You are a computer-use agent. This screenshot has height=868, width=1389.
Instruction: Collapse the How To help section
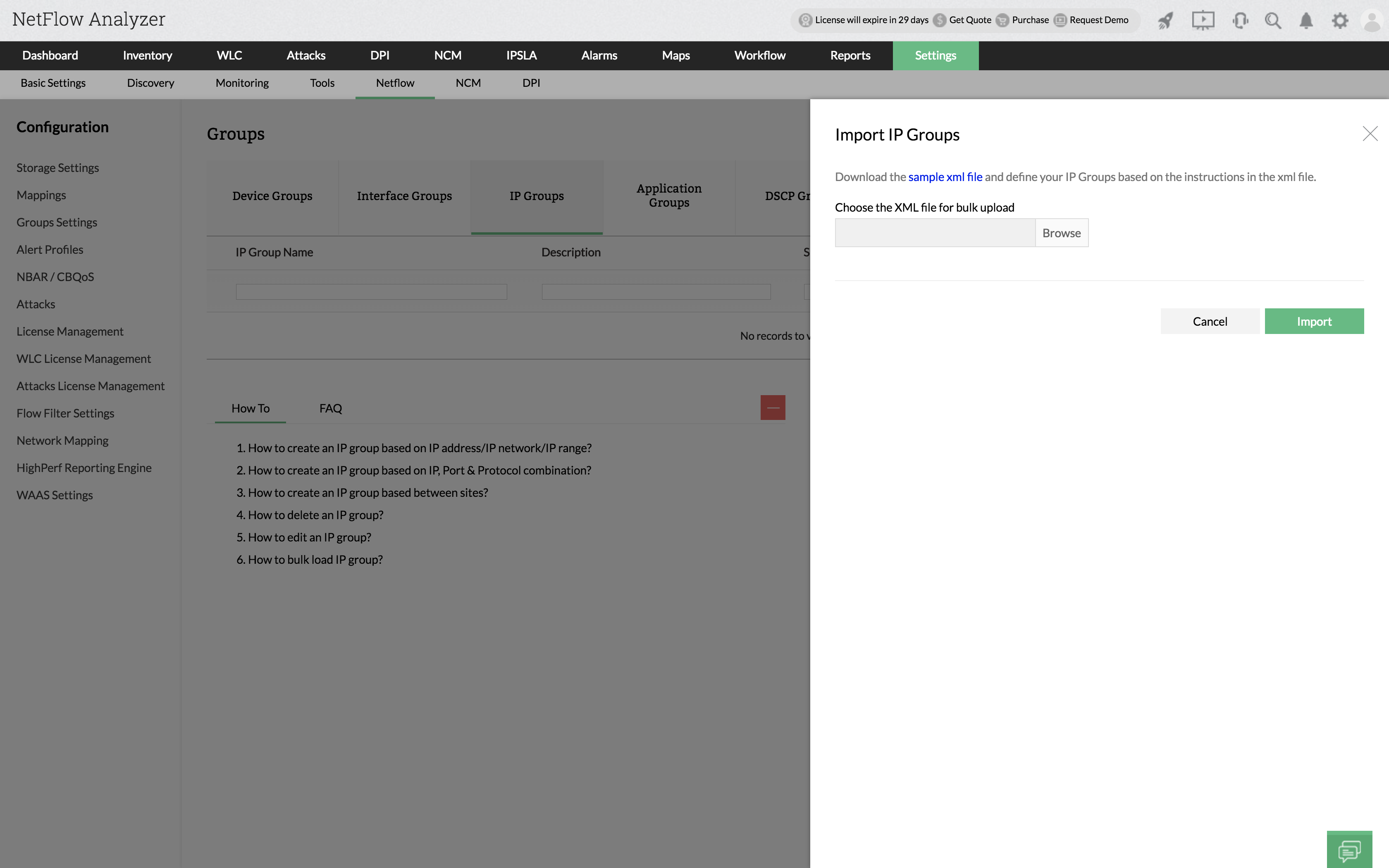coord(773,408)
